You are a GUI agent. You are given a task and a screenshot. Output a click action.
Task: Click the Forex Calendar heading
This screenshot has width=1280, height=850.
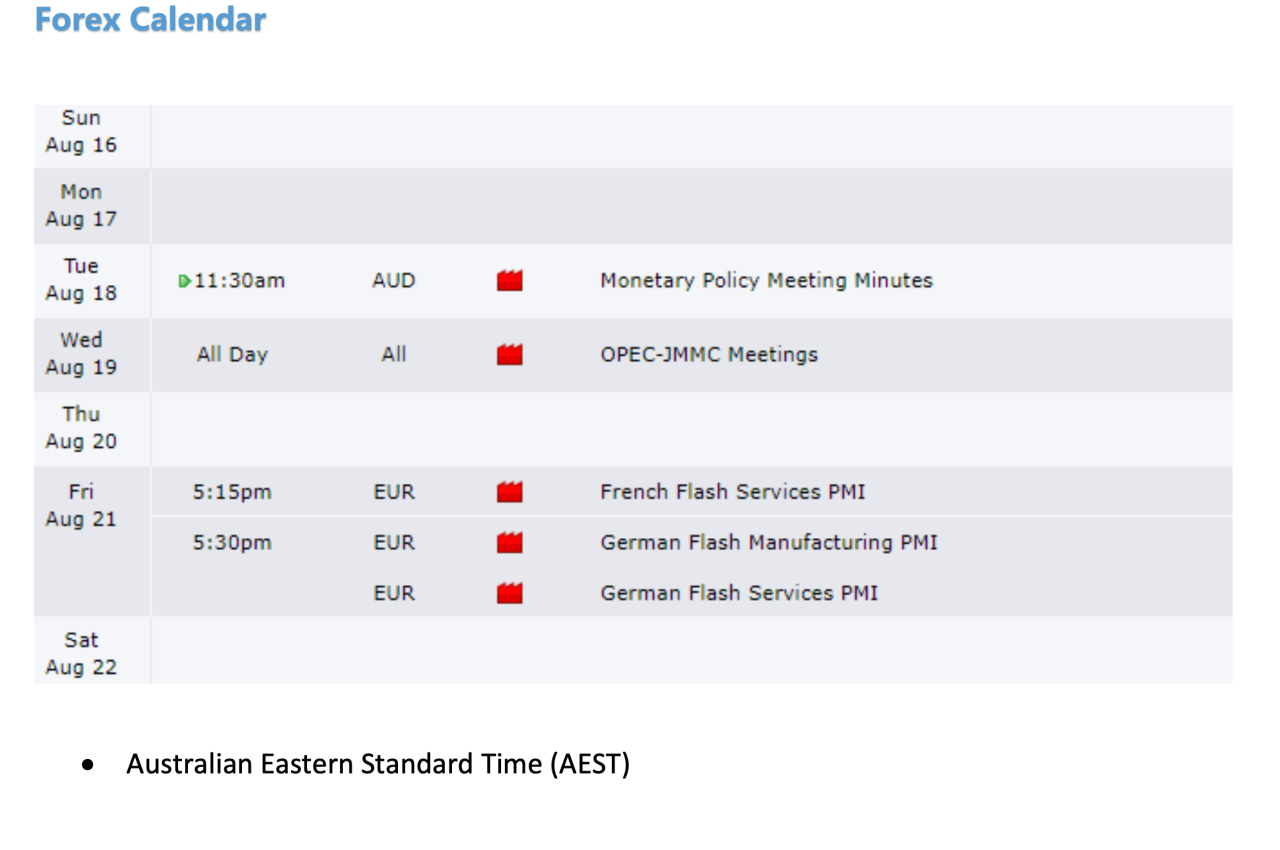(x=150, y=19)
